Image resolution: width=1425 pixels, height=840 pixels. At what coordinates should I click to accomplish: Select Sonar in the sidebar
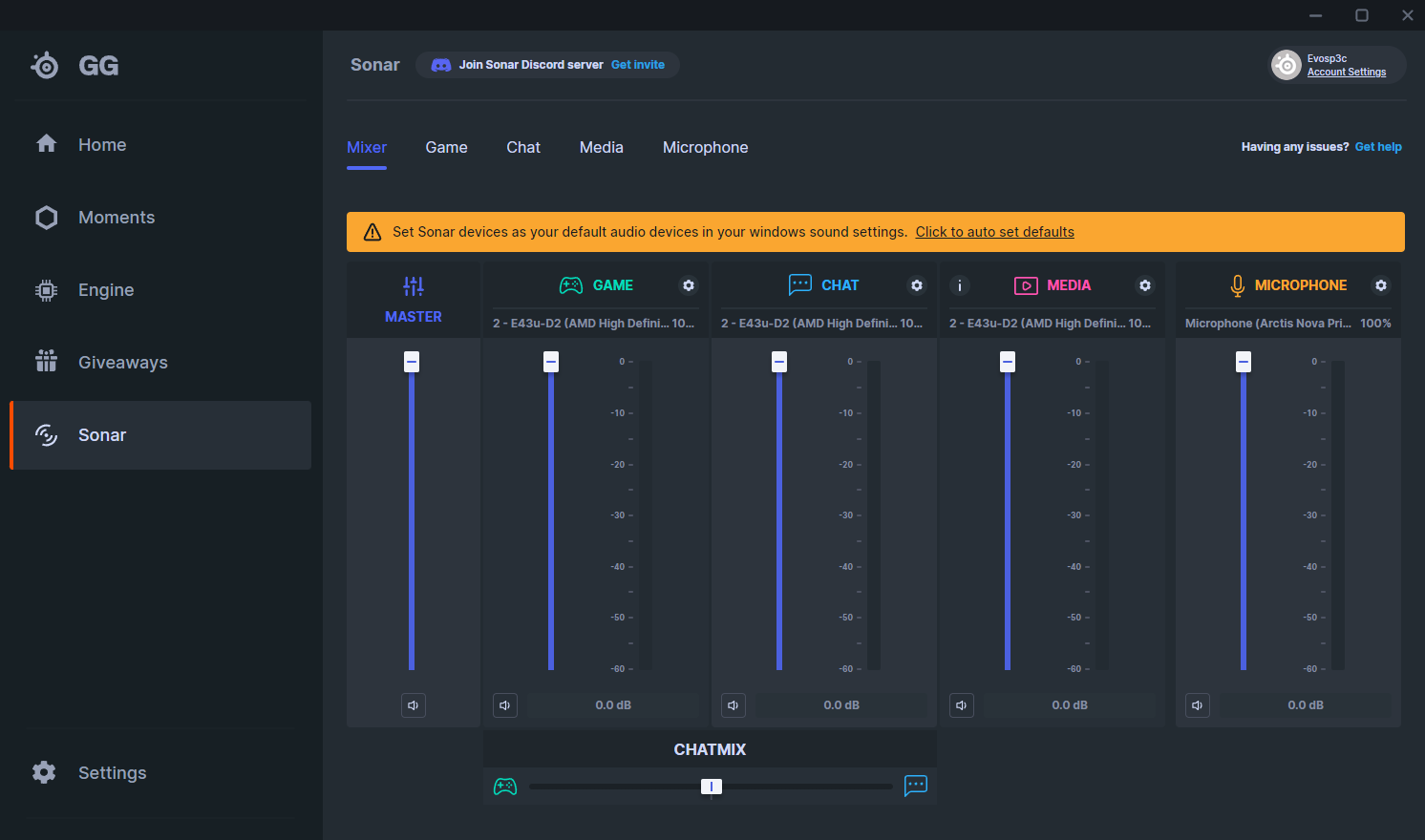pyautogui.click(x=160, y=435)
